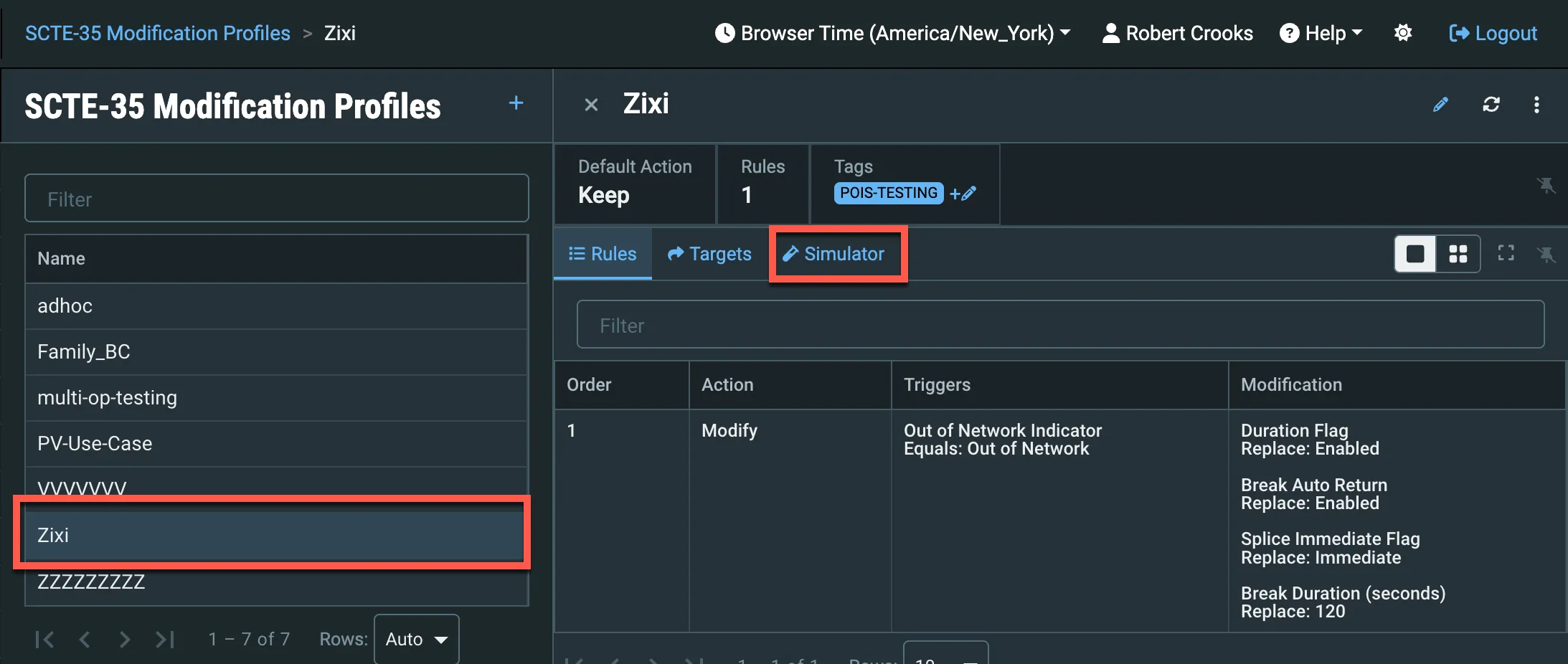The image size is (1568, 664).
Task: Select the ZZZZZZZZZ profile
Action: click(x=277, y=582)
